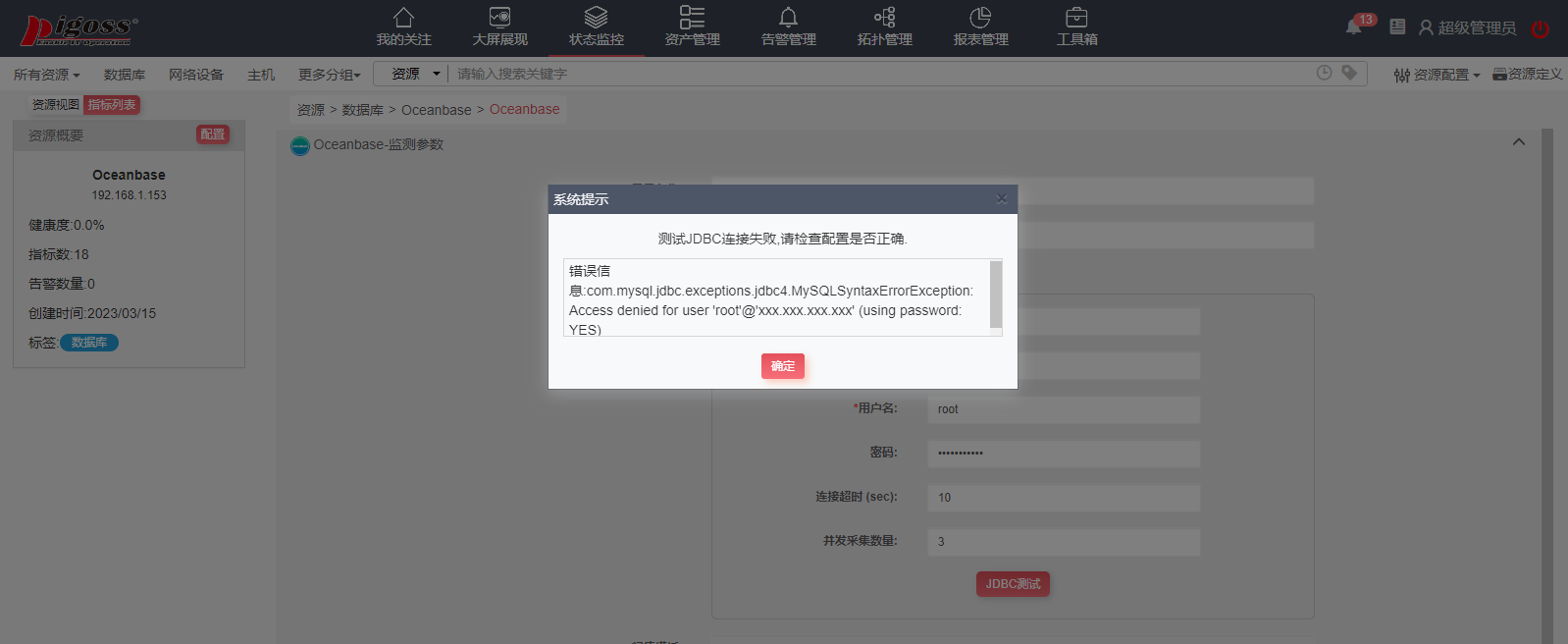Close the 系统提示 dialog with X
This screenshot has width=1568, height=644.
click(1002, 198)
